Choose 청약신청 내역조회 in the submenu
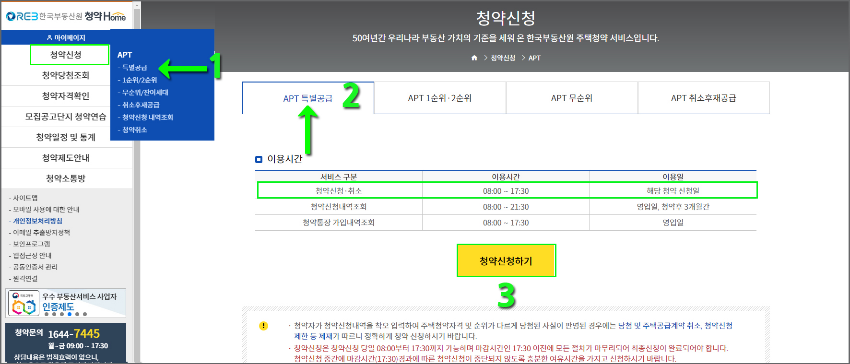This screenshot has height=364, width=850. click(x=147, y=117)
